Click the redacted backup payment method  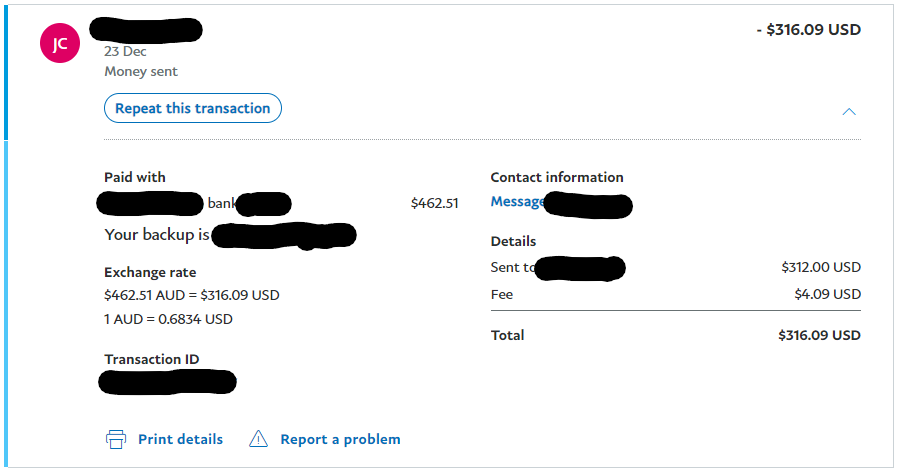tap(284, 236)
